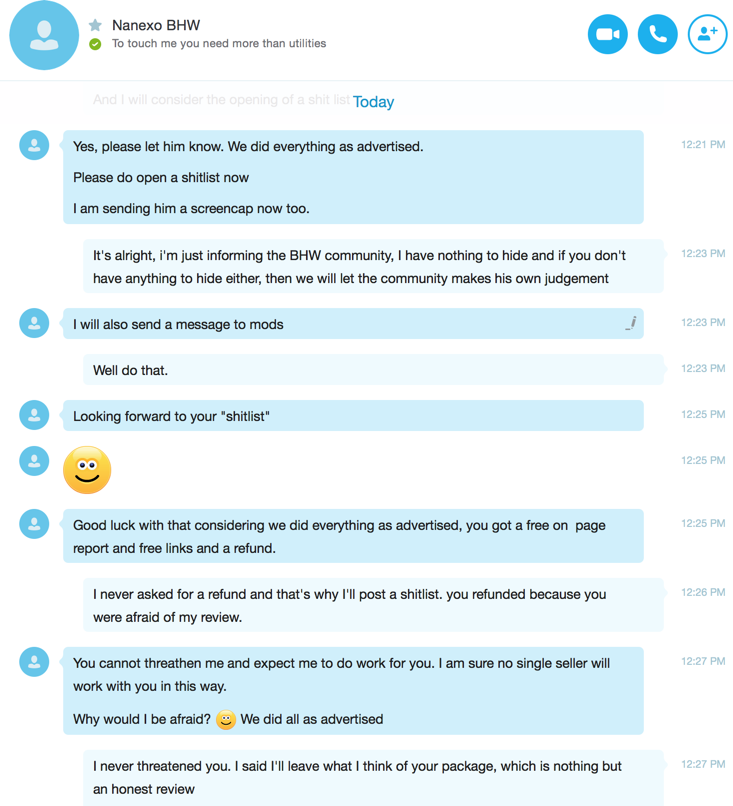Click the edited pencil icon on mods message
This screenshot has width=733, height=806.
click(631, 323)
